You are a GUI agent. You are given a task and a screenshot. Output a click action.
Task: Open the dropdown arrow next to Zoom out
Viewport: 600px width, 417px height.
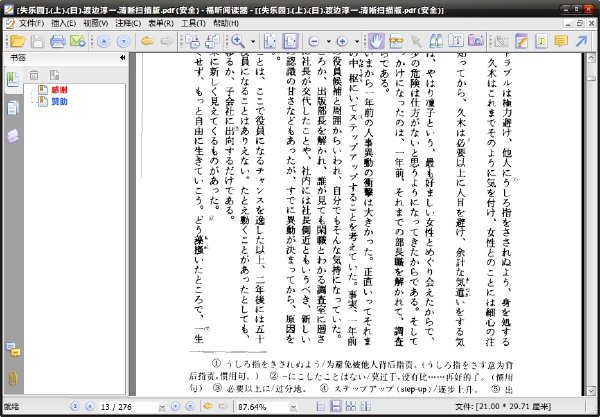328,41
